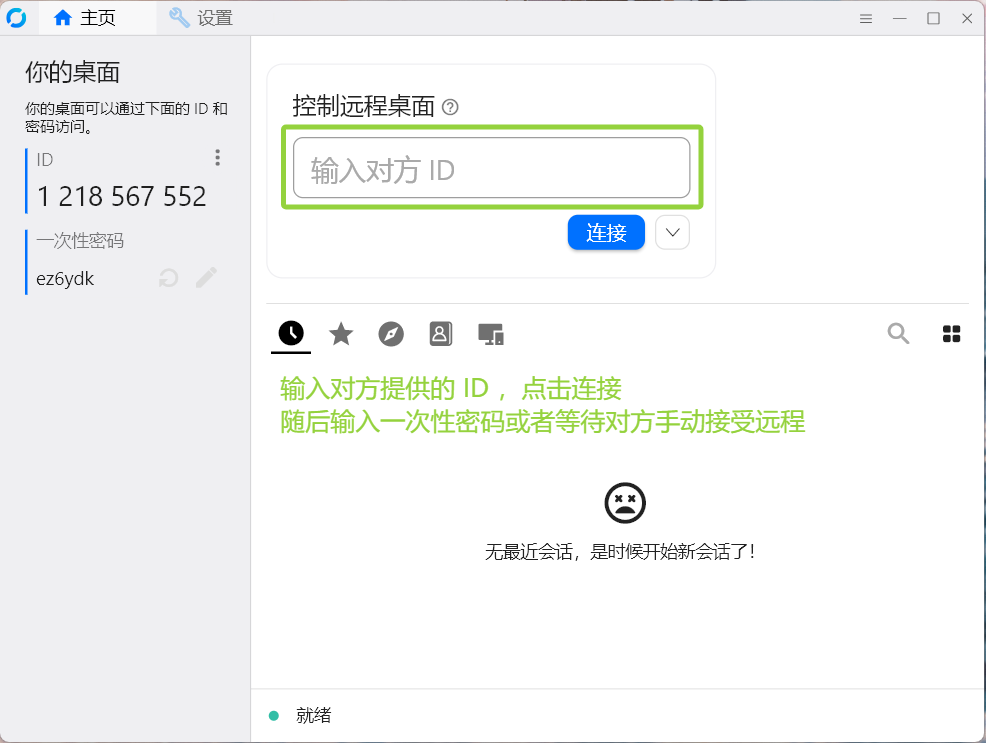Image resolution: width=986 pixels, height=743 pixels.
Task: Open the recent sessions clock tab
Action: [291, 334]
